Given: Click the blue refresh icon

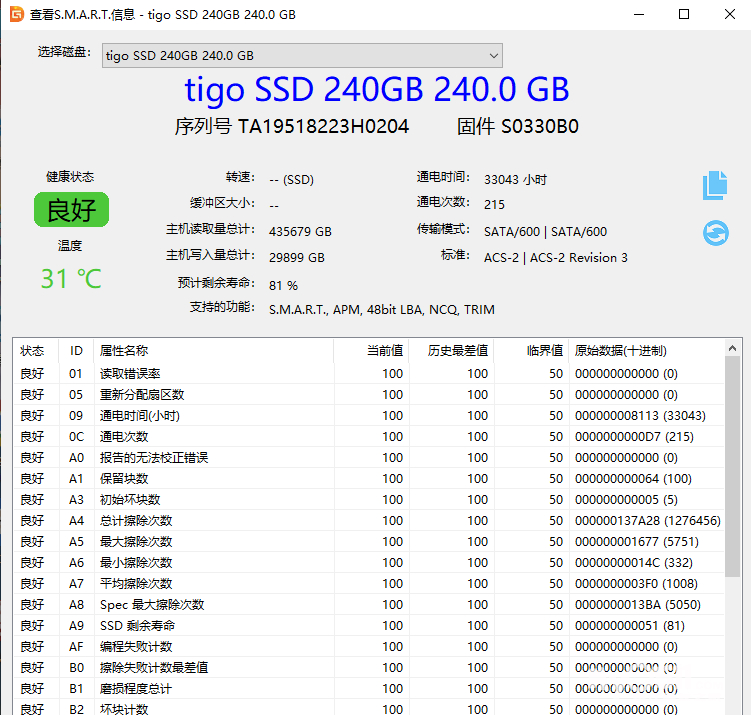Looking at the screenshot, I should pos(715,233).
